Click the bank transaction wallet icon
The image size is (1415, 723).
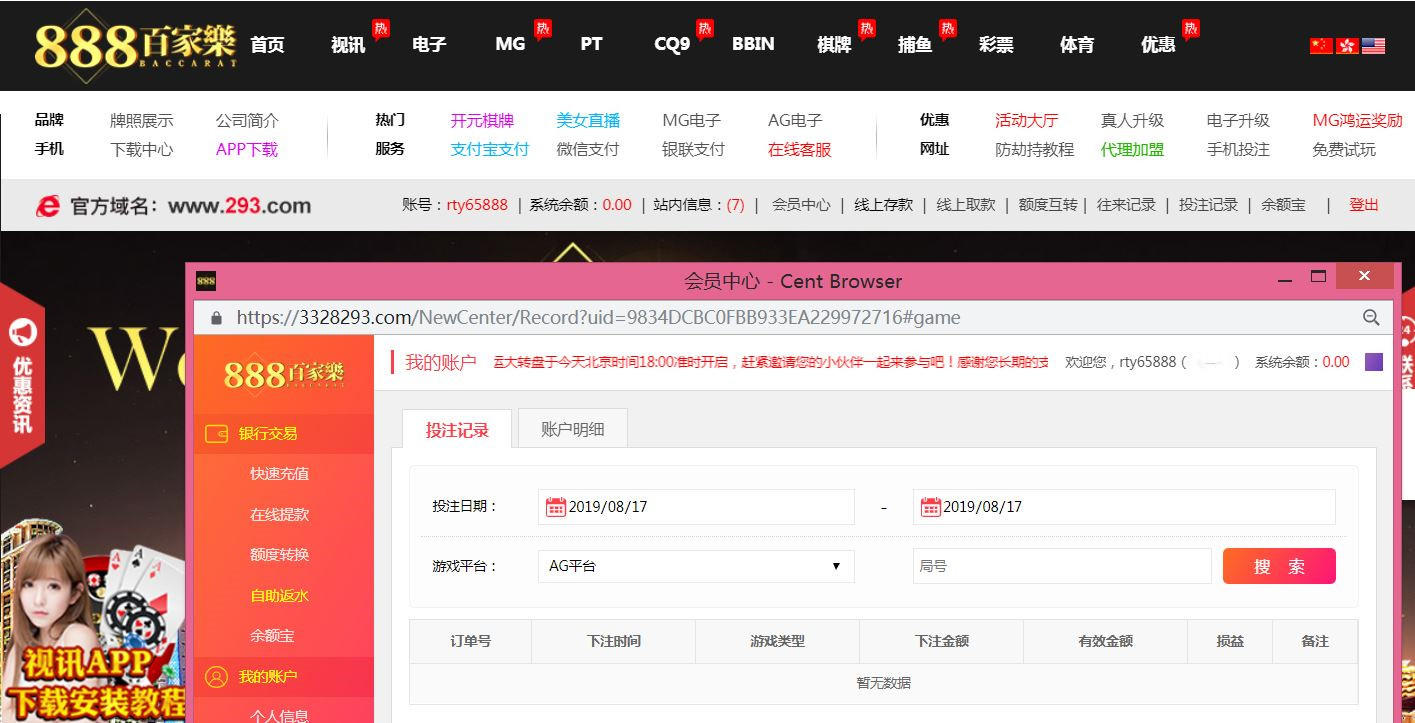click(216, 434)
